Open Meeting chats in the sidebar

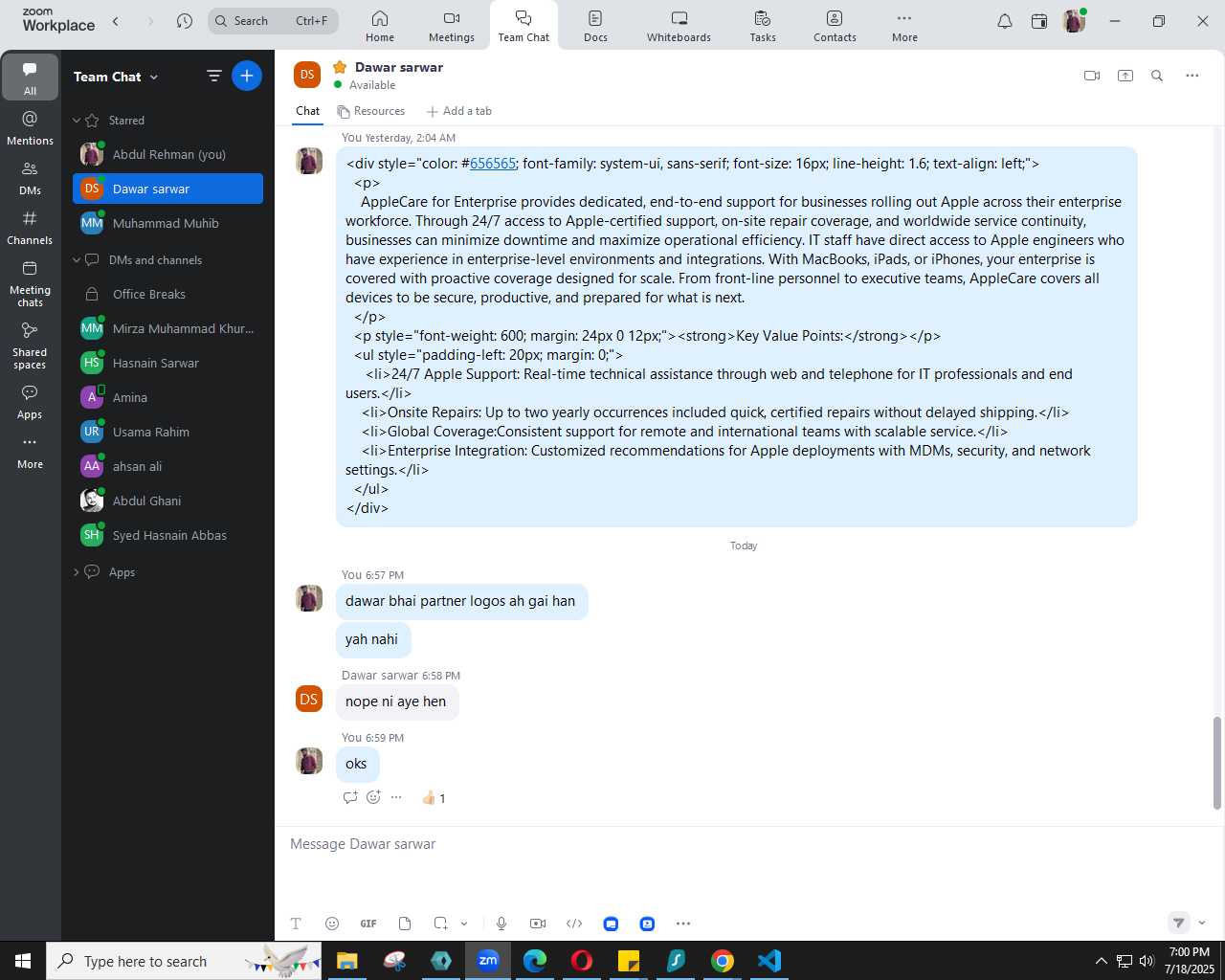pos(30,283)
